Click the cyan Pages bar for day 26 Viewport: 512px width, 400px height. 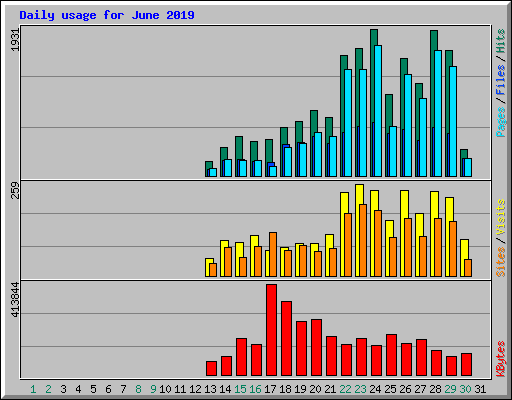tap(408, 125)
